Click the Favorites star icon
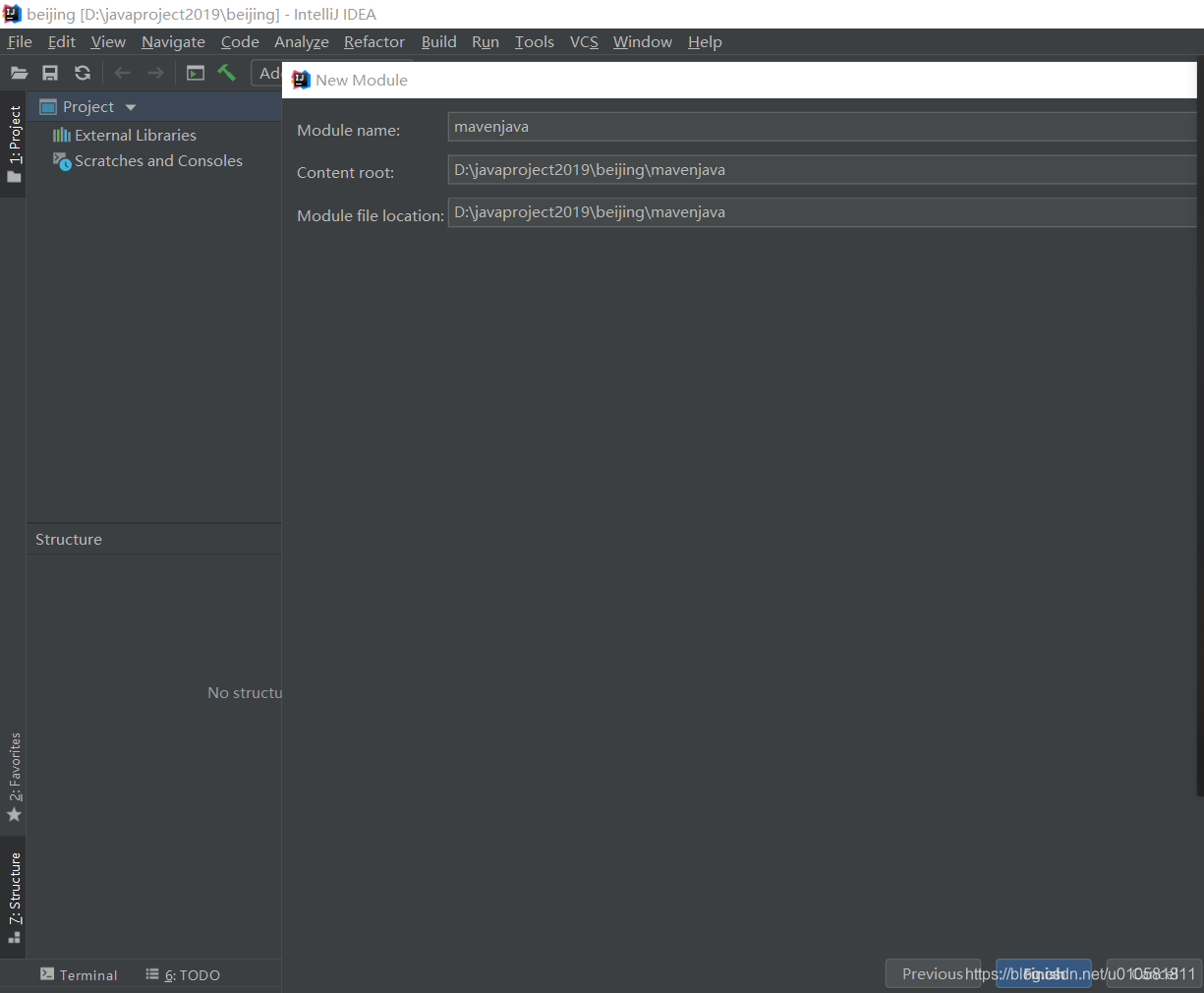Screen dimensions: 1204x993 [14, 815]
